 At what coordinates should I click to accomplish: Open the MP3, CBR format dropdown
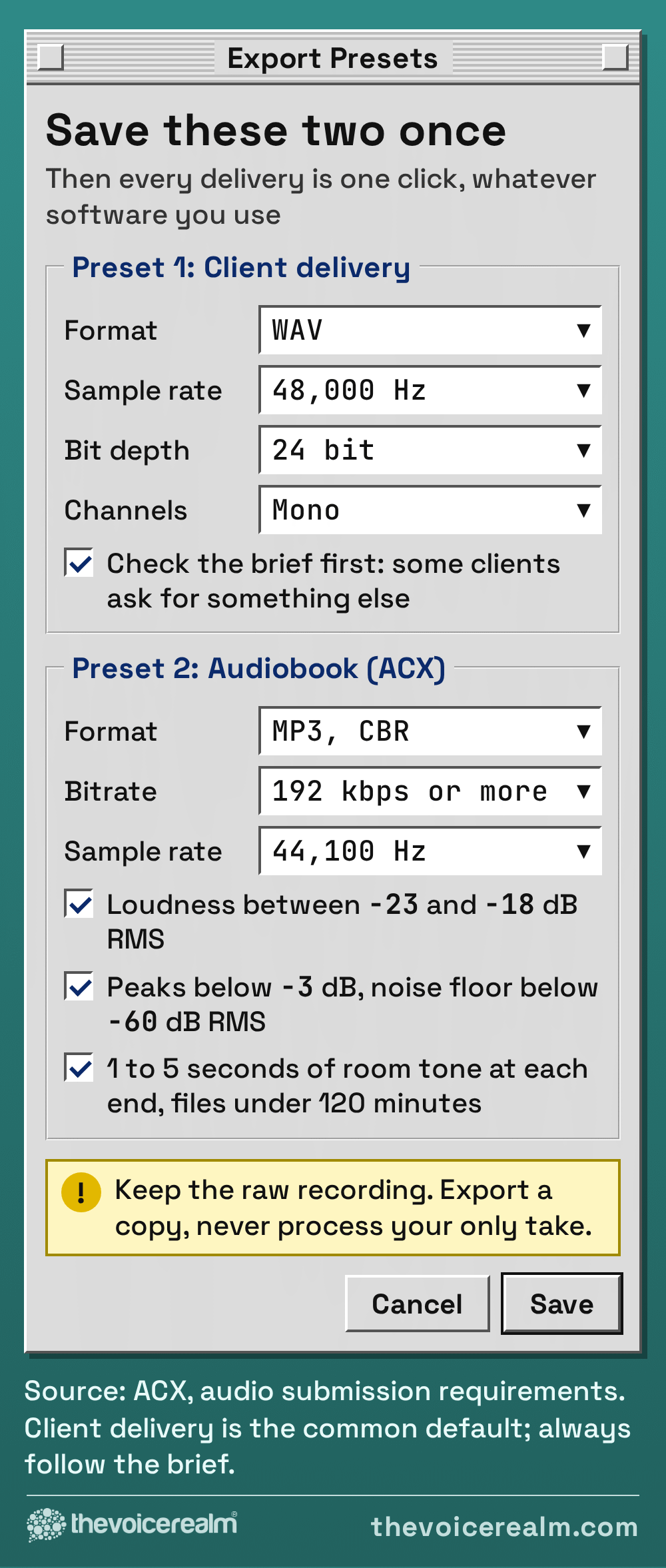coord(430,731)
